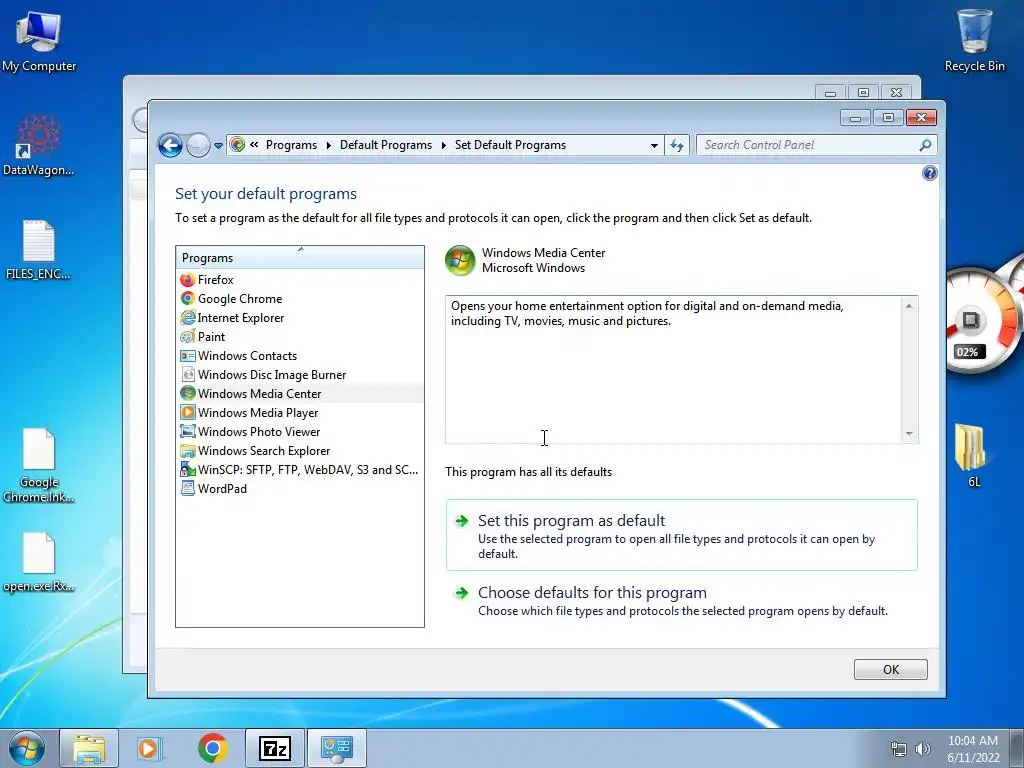Select Windows Search Explorer entry

point(300,450)
